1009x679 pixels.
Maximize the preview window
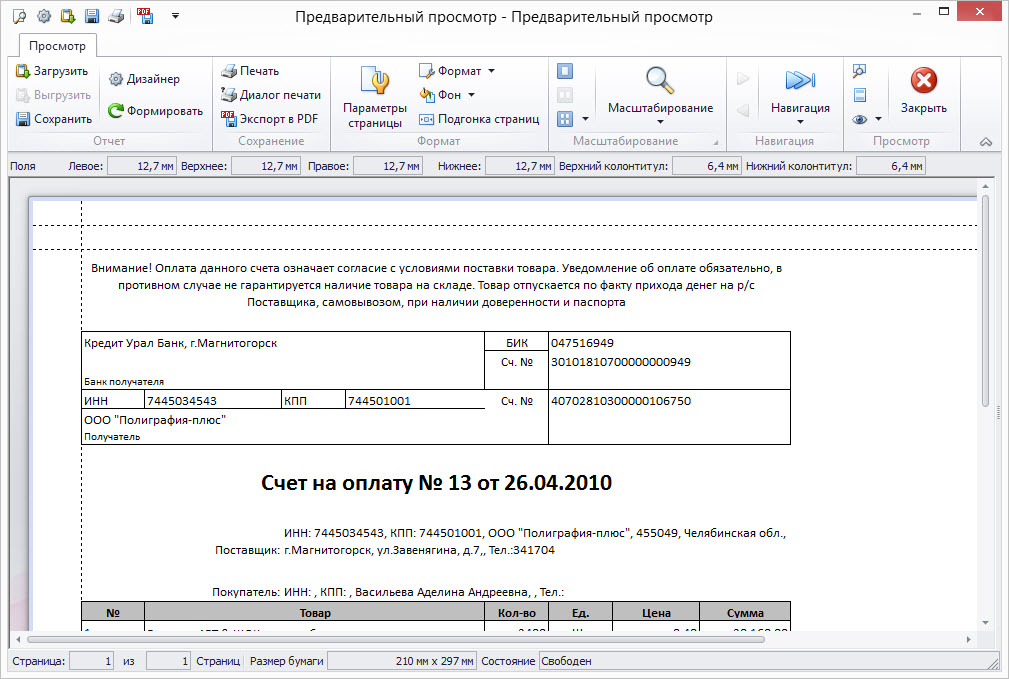(944, 12)
